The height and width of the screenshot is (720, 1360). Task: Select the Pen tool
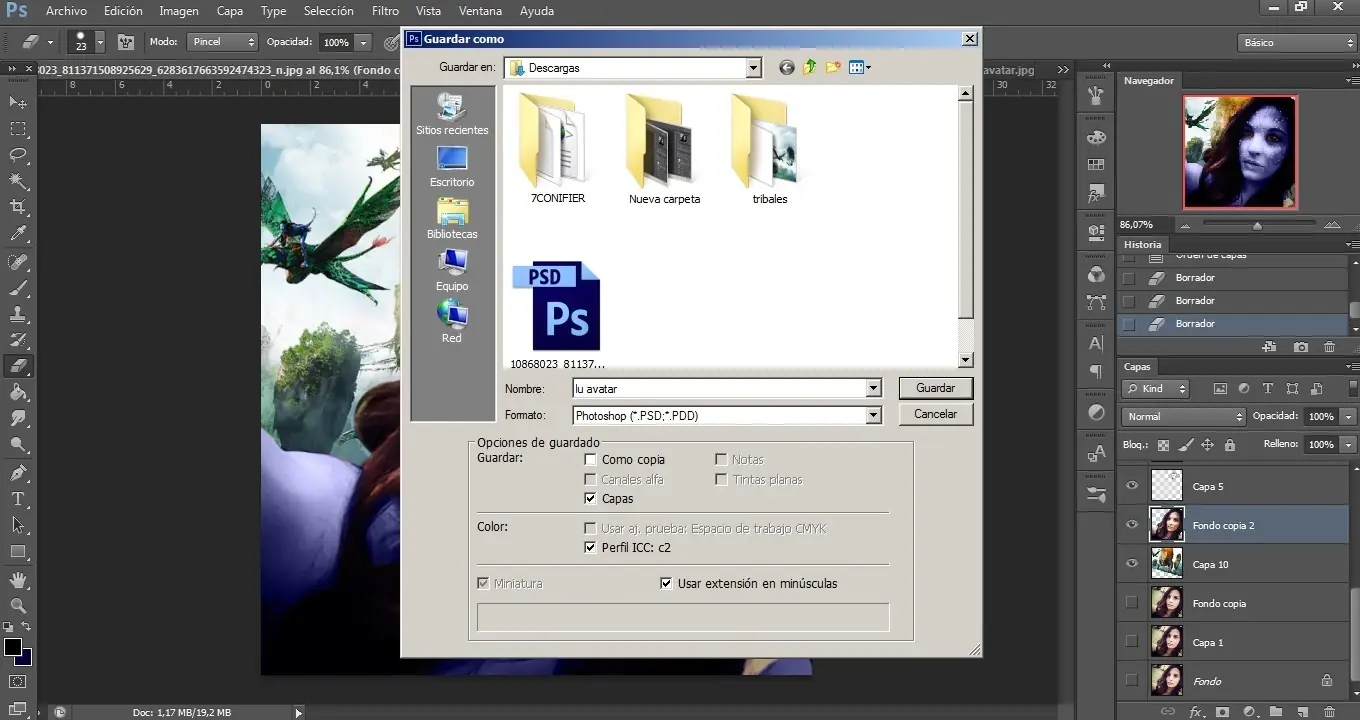(18, 473)
